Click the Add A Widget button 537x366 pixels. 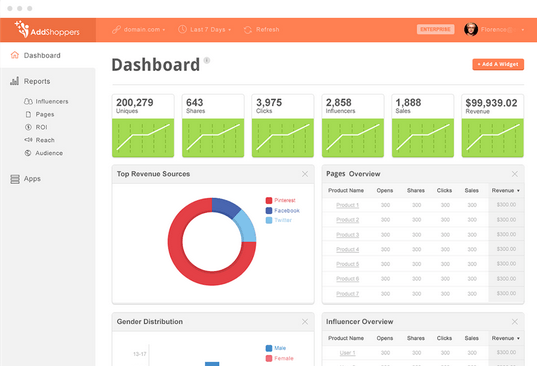498,64
